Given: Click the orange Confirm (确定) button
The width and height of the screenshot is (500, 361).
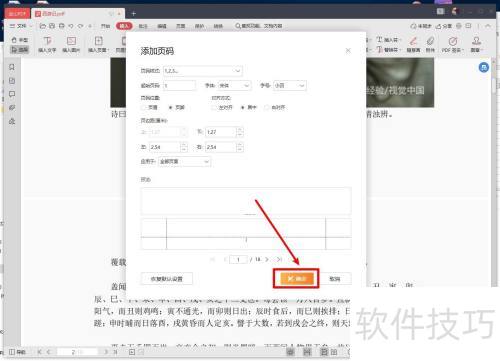Looking at the screenshot, I should (x=296, y=278).
